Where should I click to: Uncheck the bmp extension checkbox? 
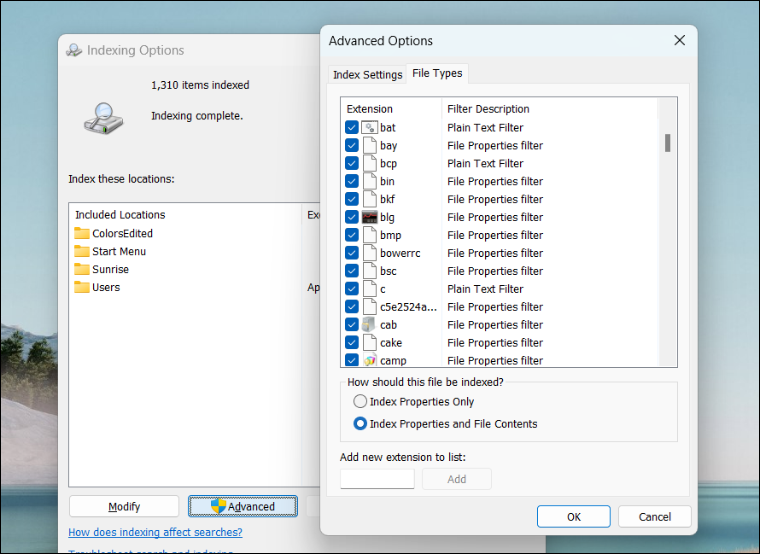click(x=352, y=235)
